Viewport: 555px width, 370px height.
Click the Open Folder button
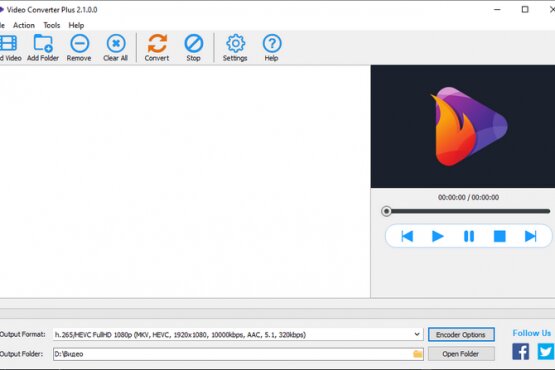click(461, 354)
